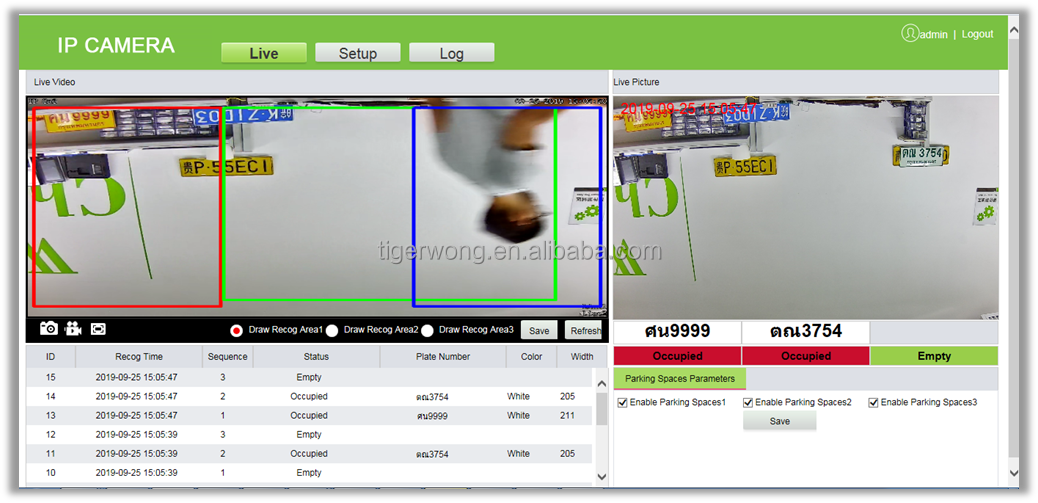Select Draw Recog Area3 radio button
This screenshot has height=503, width=1038.
coord(427,330)
